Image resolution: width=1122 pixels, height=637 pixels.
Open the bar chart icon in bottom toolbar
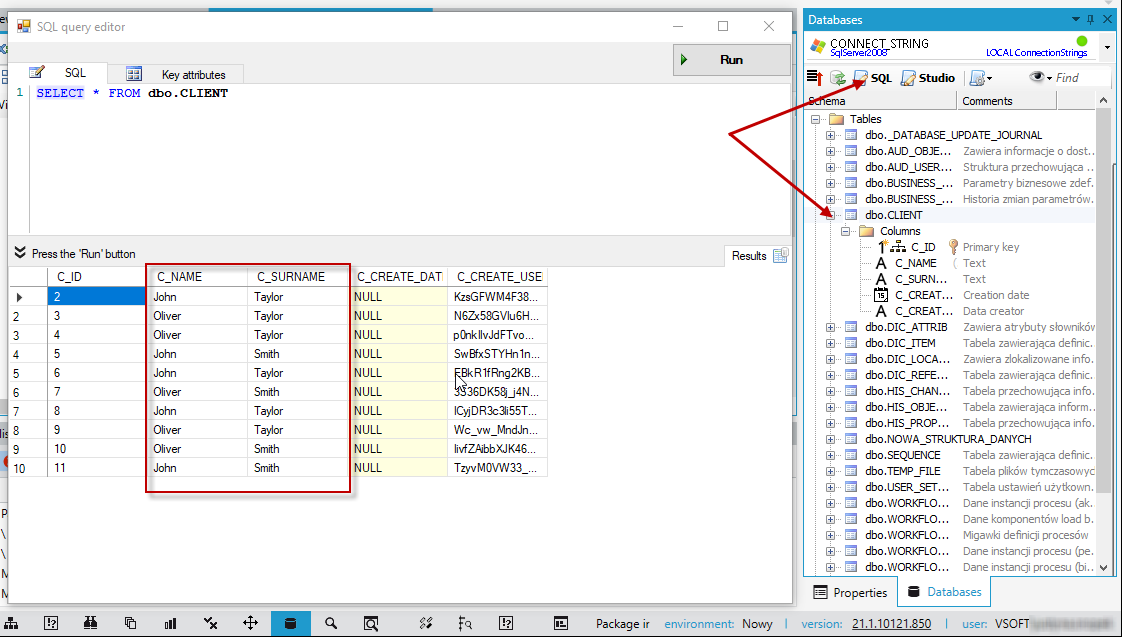(x=170, y=623)
